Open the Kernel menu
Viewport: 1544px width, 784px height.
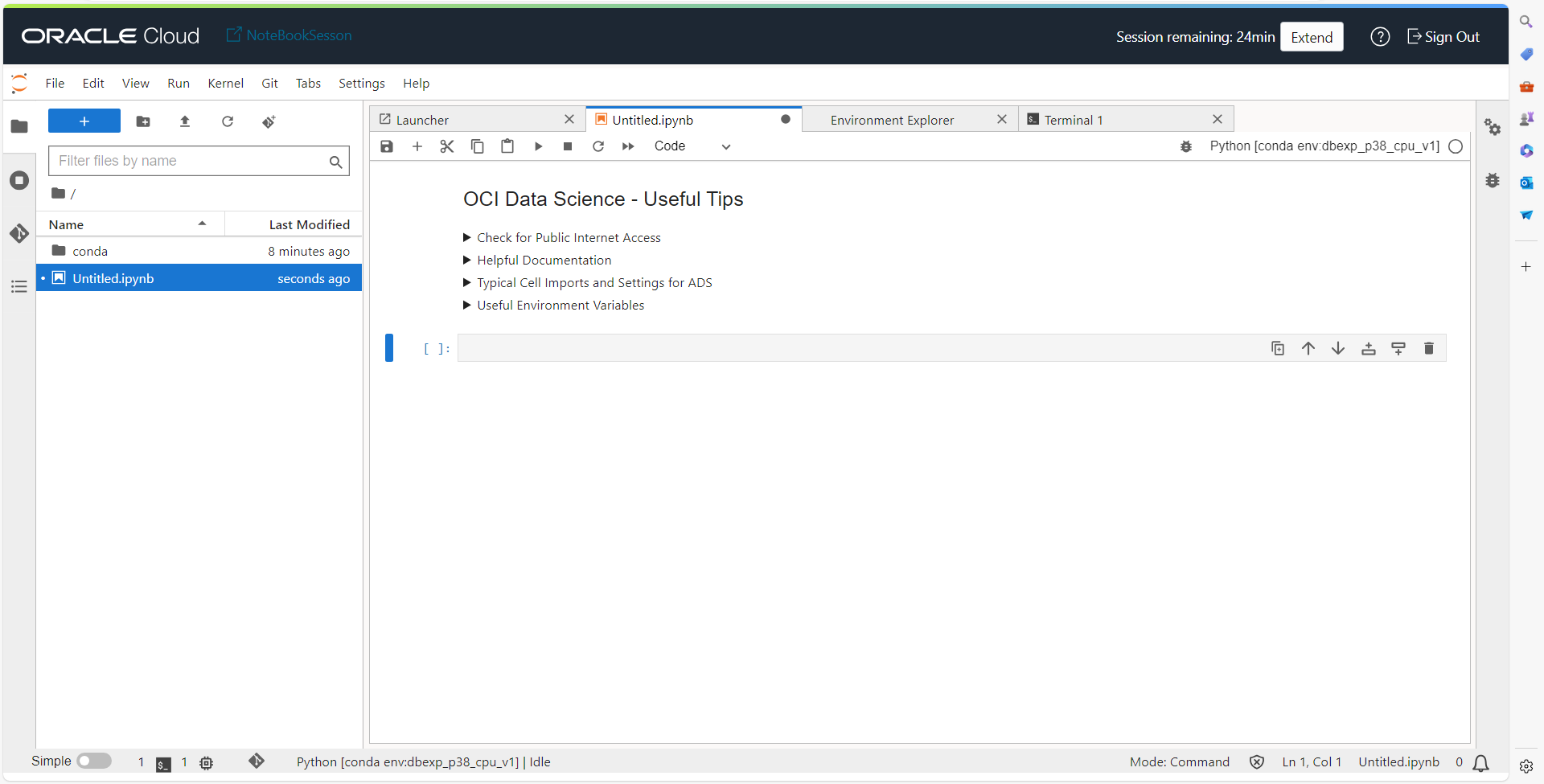tap(225, 84)
